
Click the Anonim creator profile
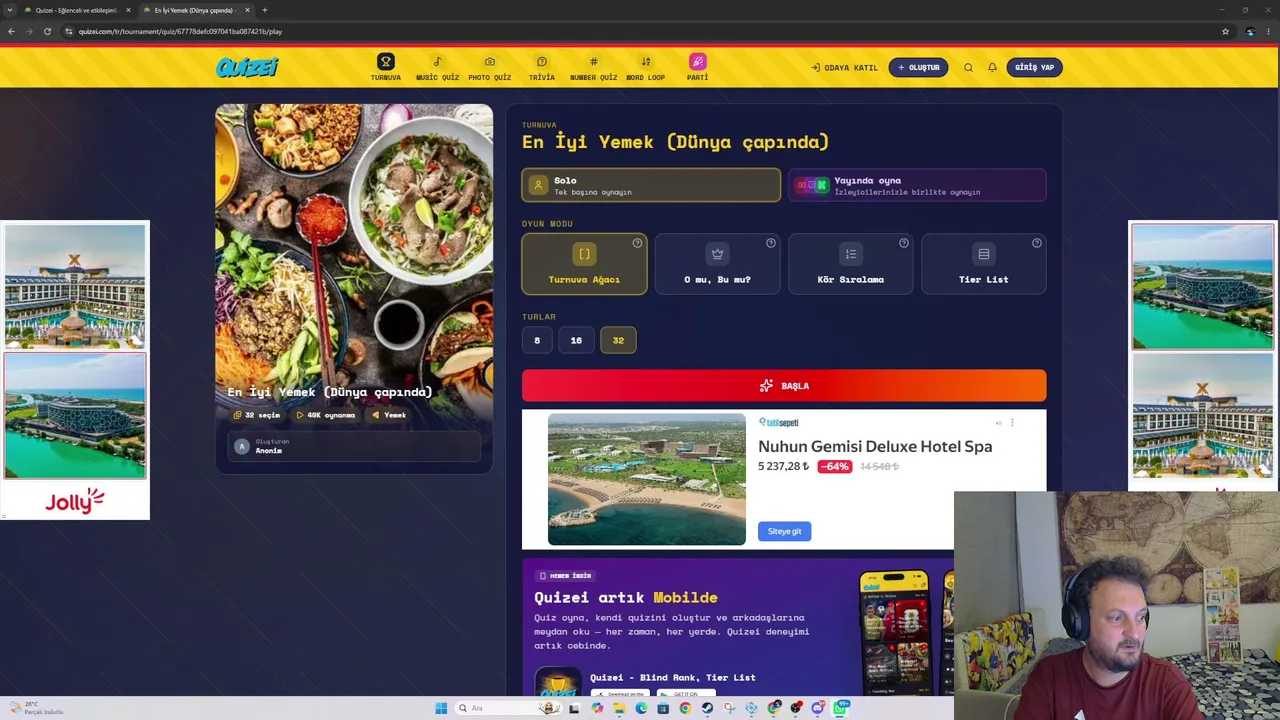354,446
